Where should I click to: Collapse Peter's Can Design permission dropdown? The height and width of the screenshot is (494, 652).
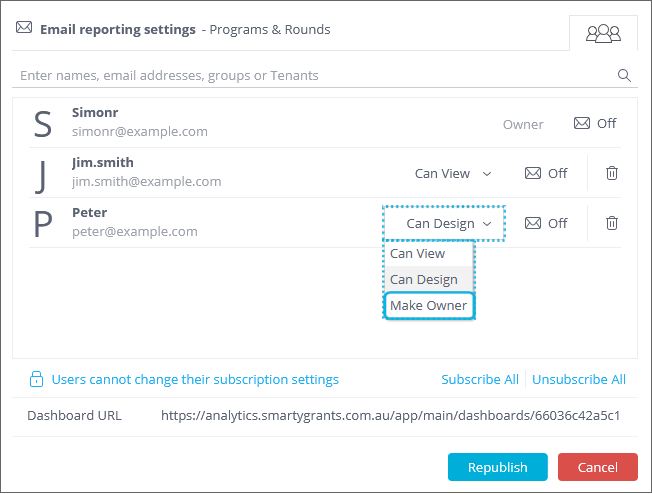click(x=449, y=223)
